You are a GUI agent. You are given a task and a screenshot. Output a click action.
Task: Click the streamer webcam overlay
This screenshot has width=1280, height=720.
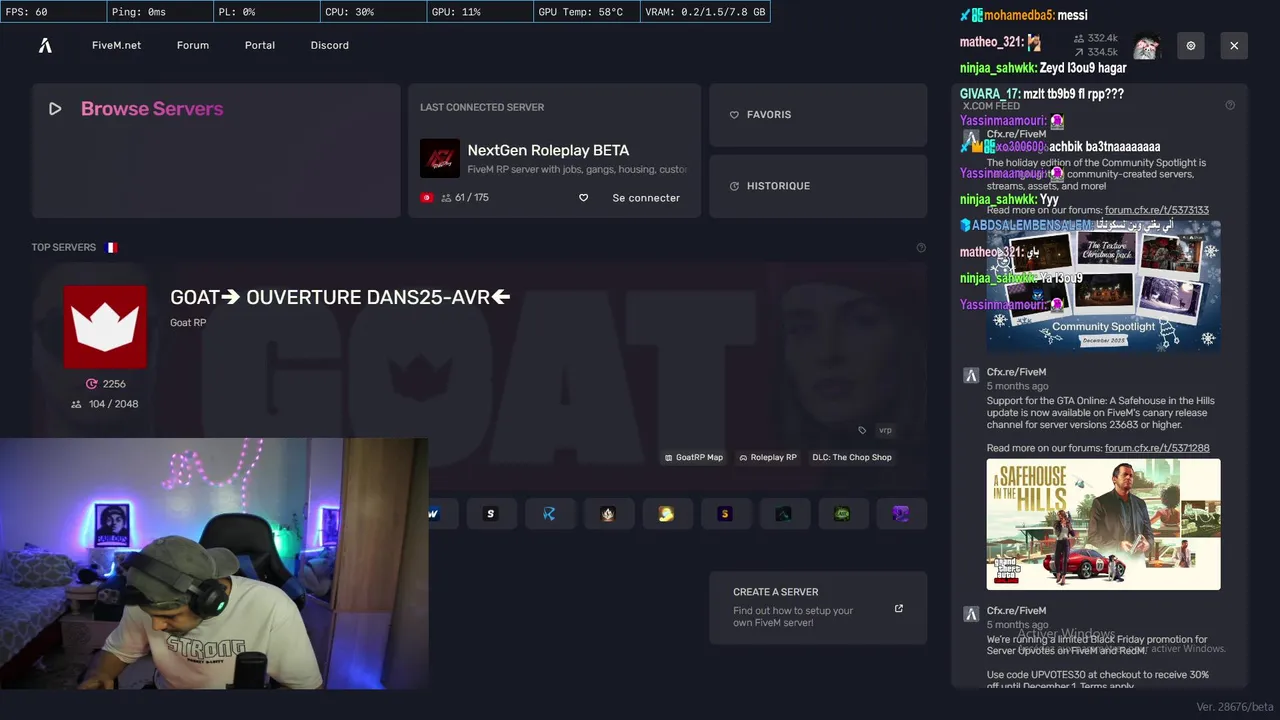pos(214,563)
